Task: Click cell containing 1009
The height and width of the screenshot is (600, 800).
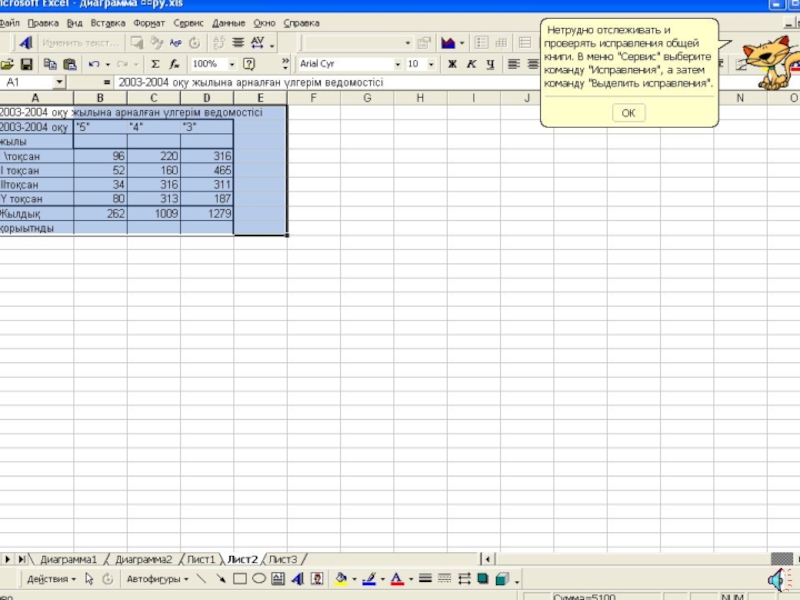Action: (x=154, y=214)
